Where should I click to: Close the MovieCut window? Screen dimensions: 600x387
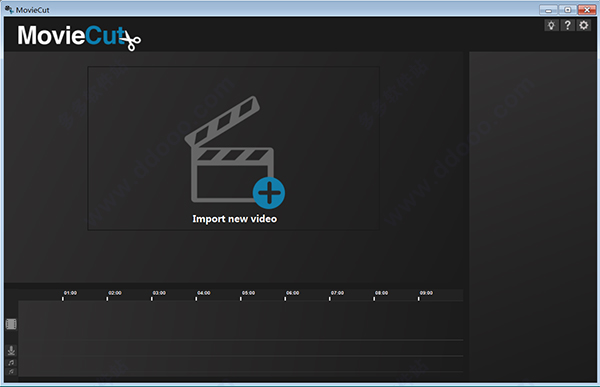coord(587,10)
